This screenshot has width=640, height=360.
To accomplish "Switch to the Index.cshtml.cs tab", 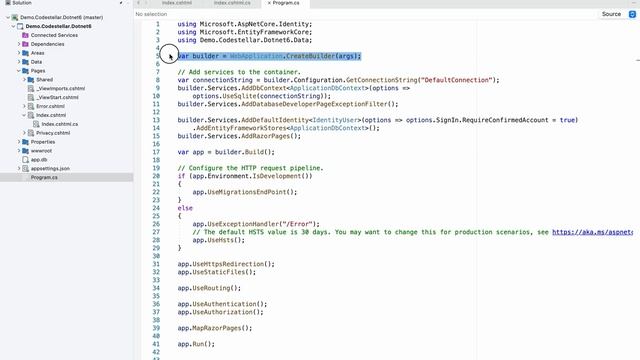I will (x=232, y=3).
